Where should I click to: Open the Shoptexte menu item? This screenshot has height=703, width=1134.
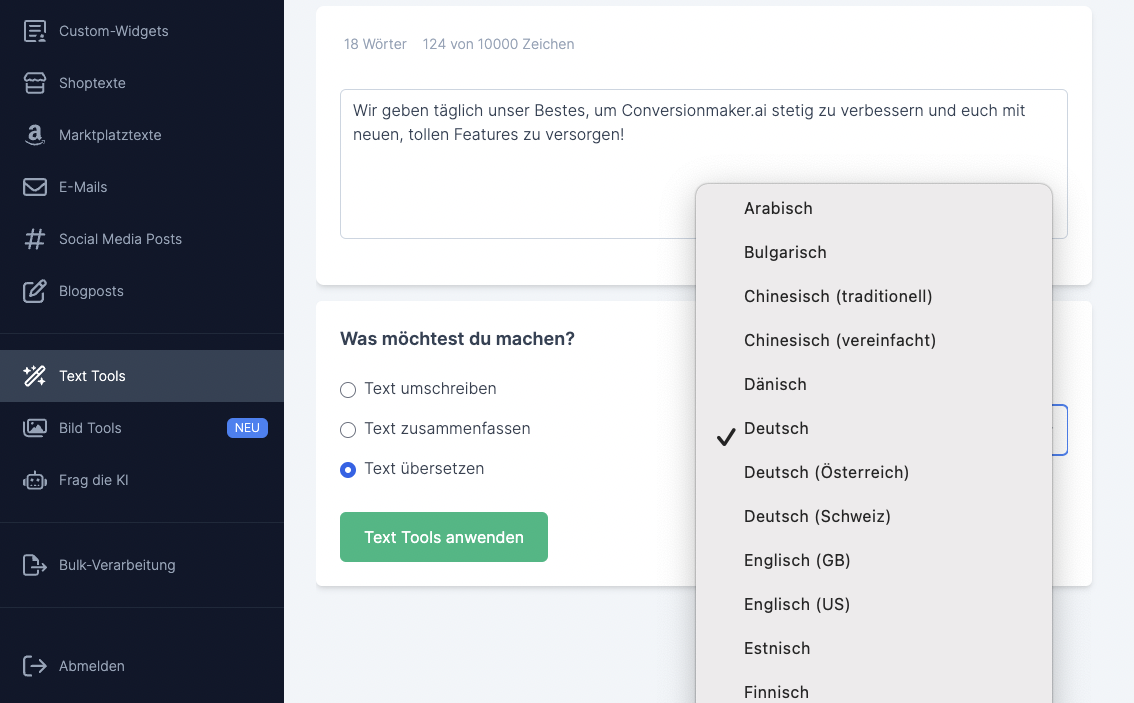coord(142,83)
